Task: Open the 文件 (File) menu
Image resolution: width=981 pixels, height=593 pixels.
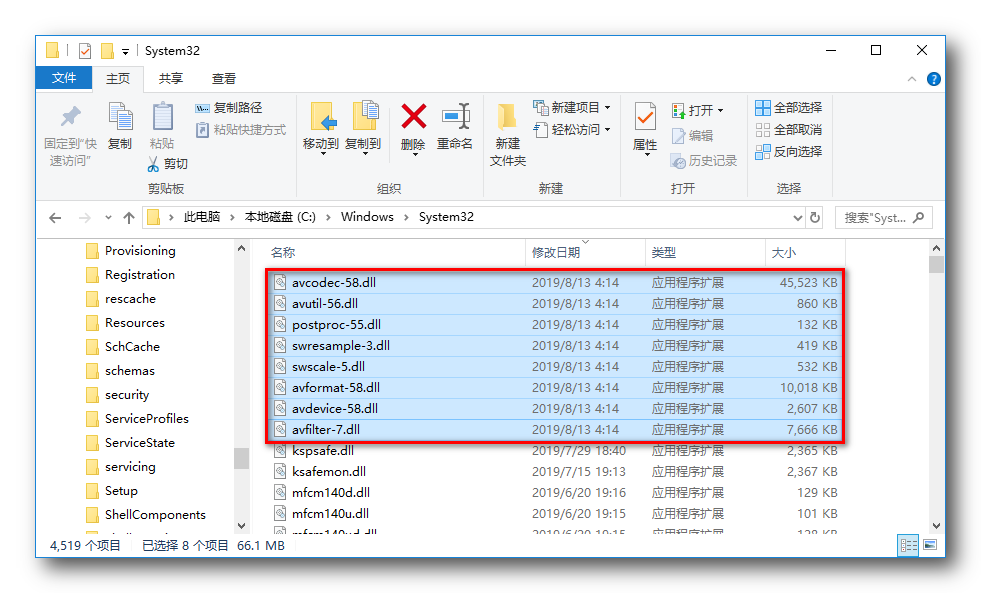Action: point(64,78)
